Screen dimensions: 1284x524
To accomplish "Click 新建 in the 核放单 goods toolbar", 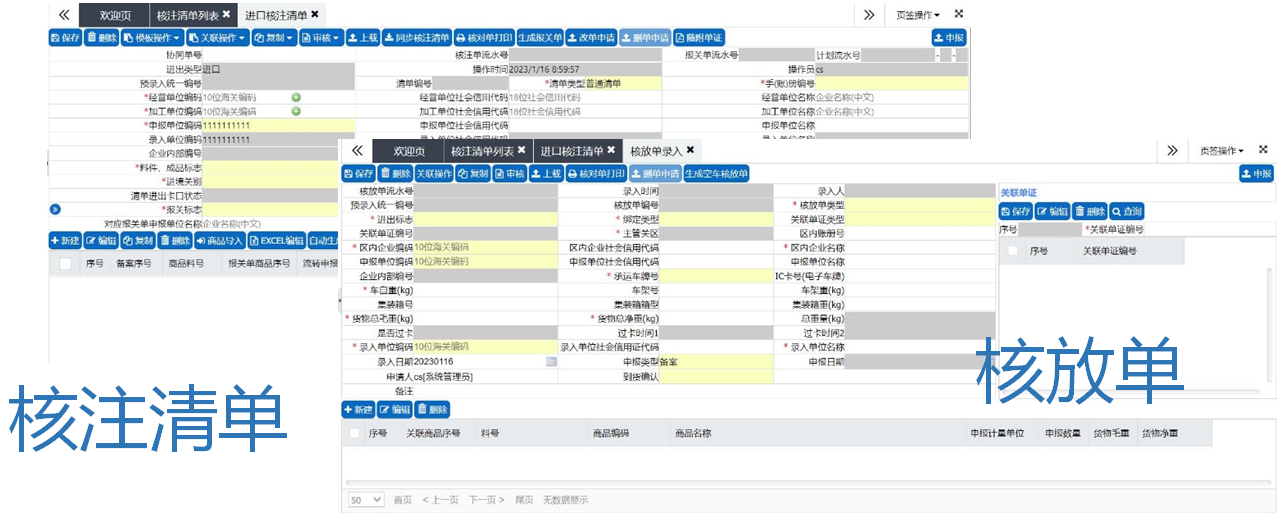I will point(358,410).
